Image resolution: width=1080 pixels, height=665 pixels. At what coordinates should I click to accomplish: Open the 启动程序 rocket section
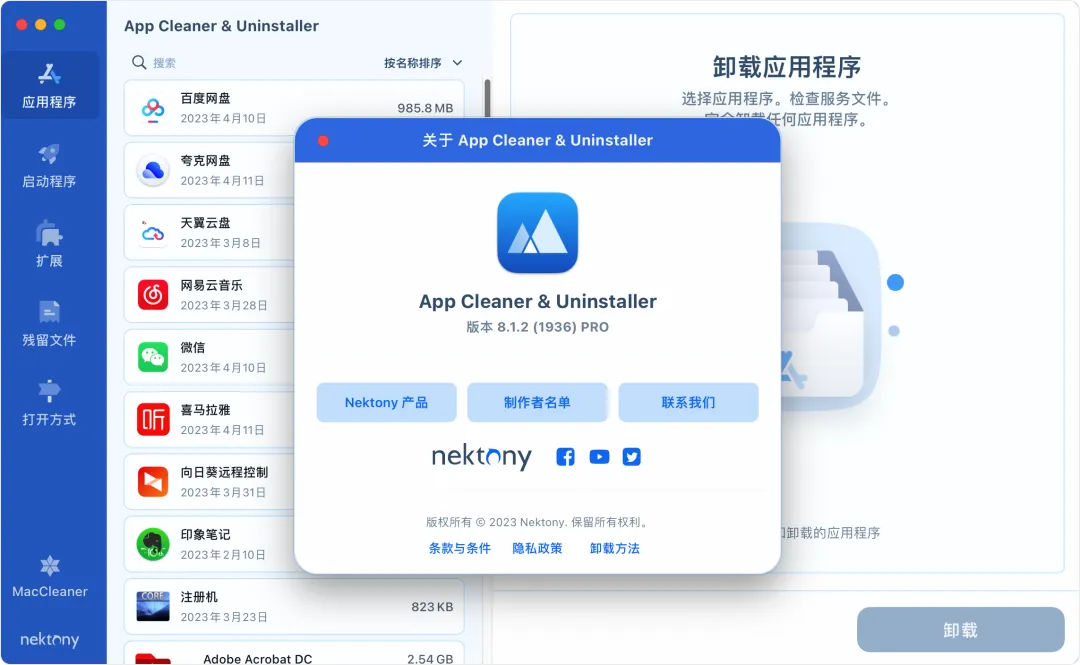pos(50,165)
